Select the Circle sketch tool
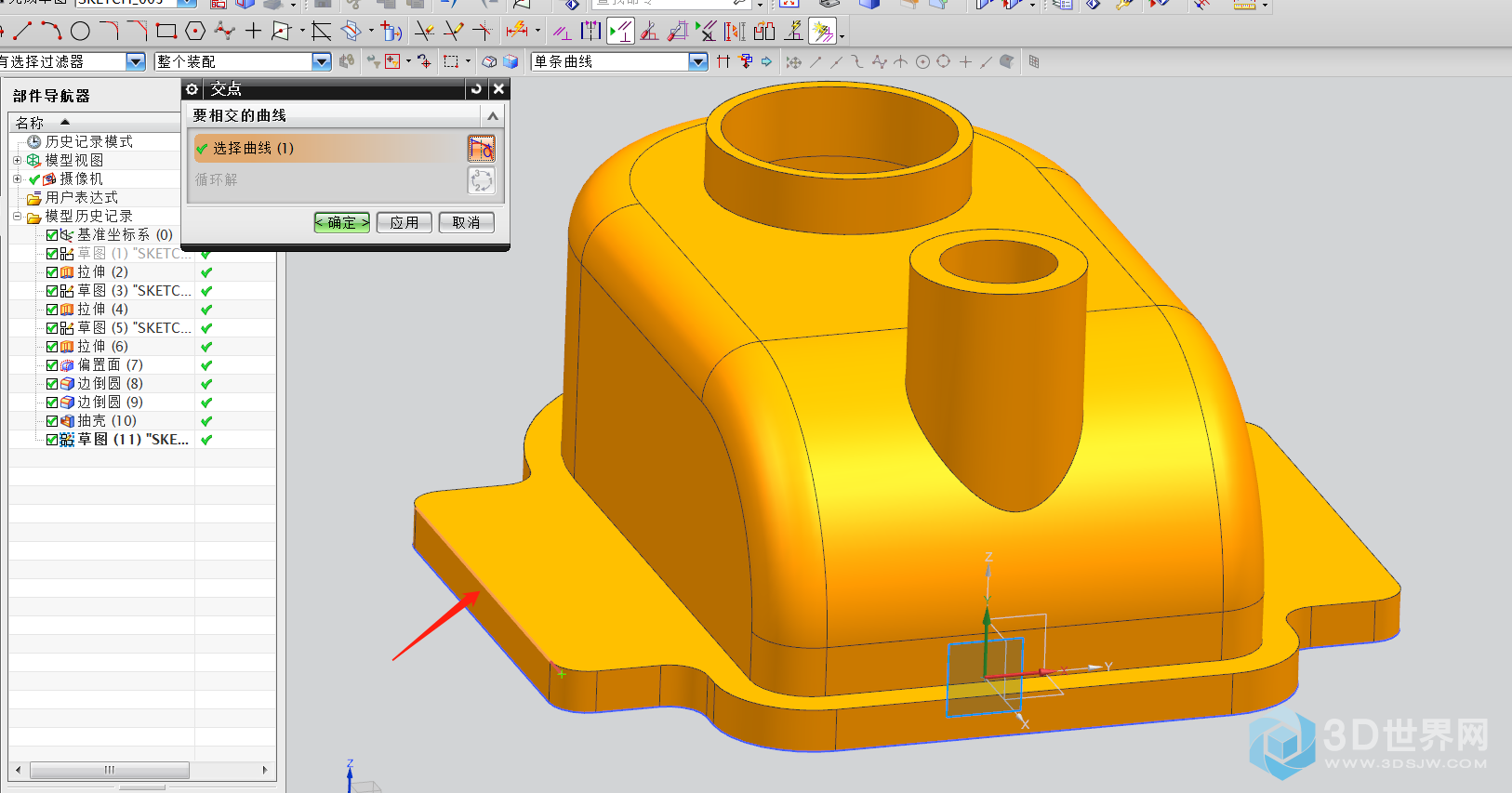This screenshot has width=1512, height=793. coord(81,32)
